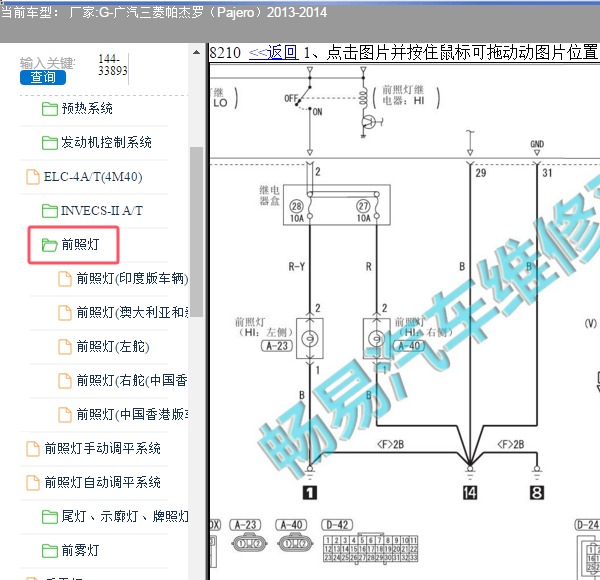Open 前照灯(右舵(中国香 document
600x580 pixels.
click(132, 380)
